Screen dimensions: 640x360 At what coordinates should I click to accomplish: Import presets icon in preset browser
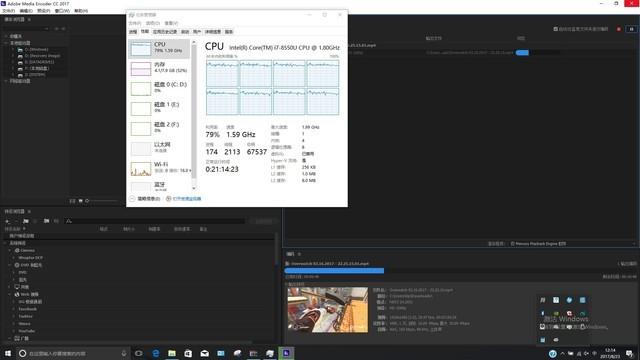tap(47, 221)
